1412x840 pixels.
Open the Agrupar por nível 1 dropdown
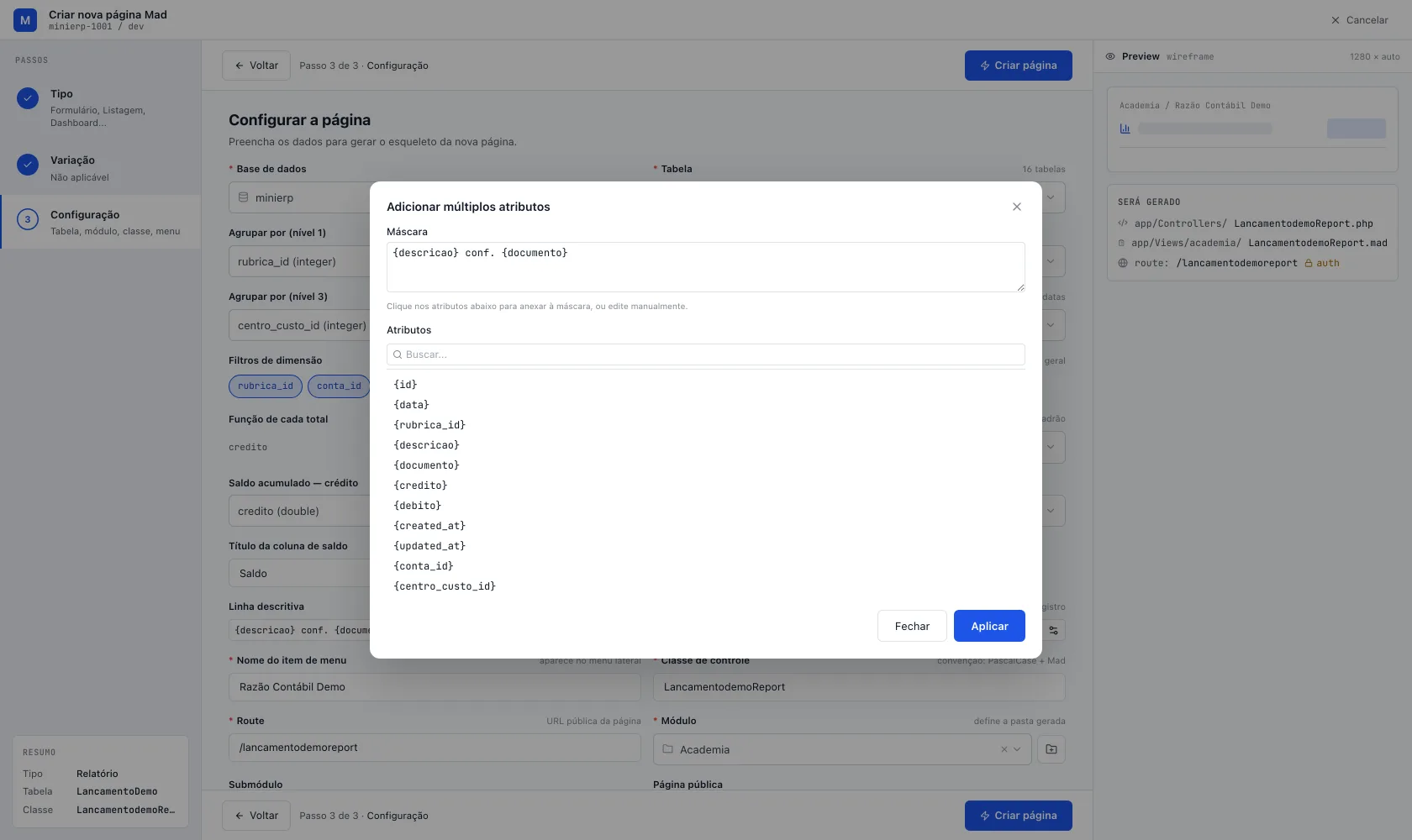299,261
